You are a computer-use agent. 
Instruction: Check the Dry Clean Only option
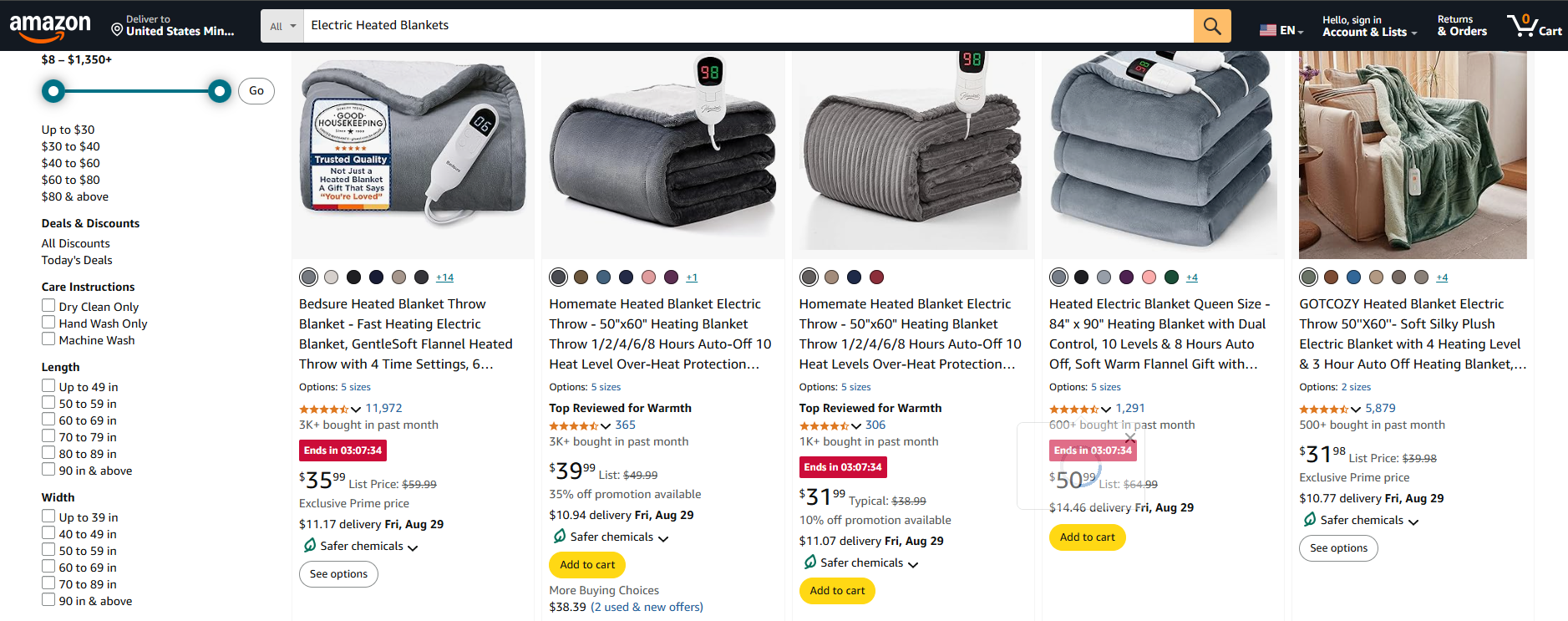coord(48,305)
